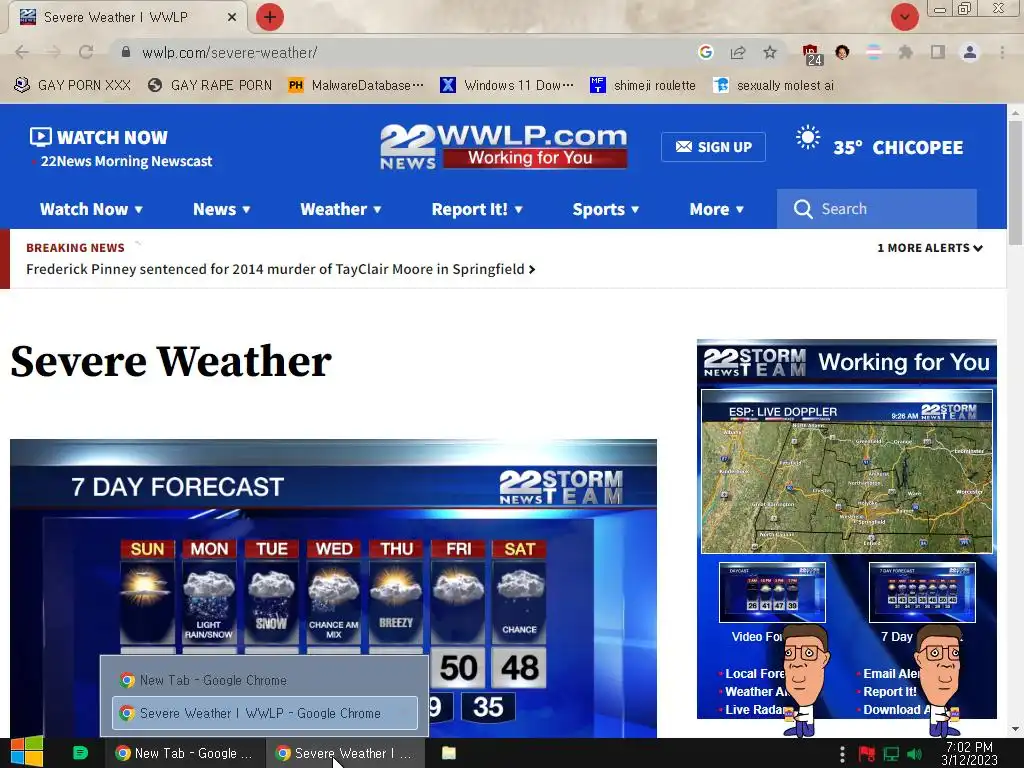Expand the Weather nav menu

[x=341, y=209]
